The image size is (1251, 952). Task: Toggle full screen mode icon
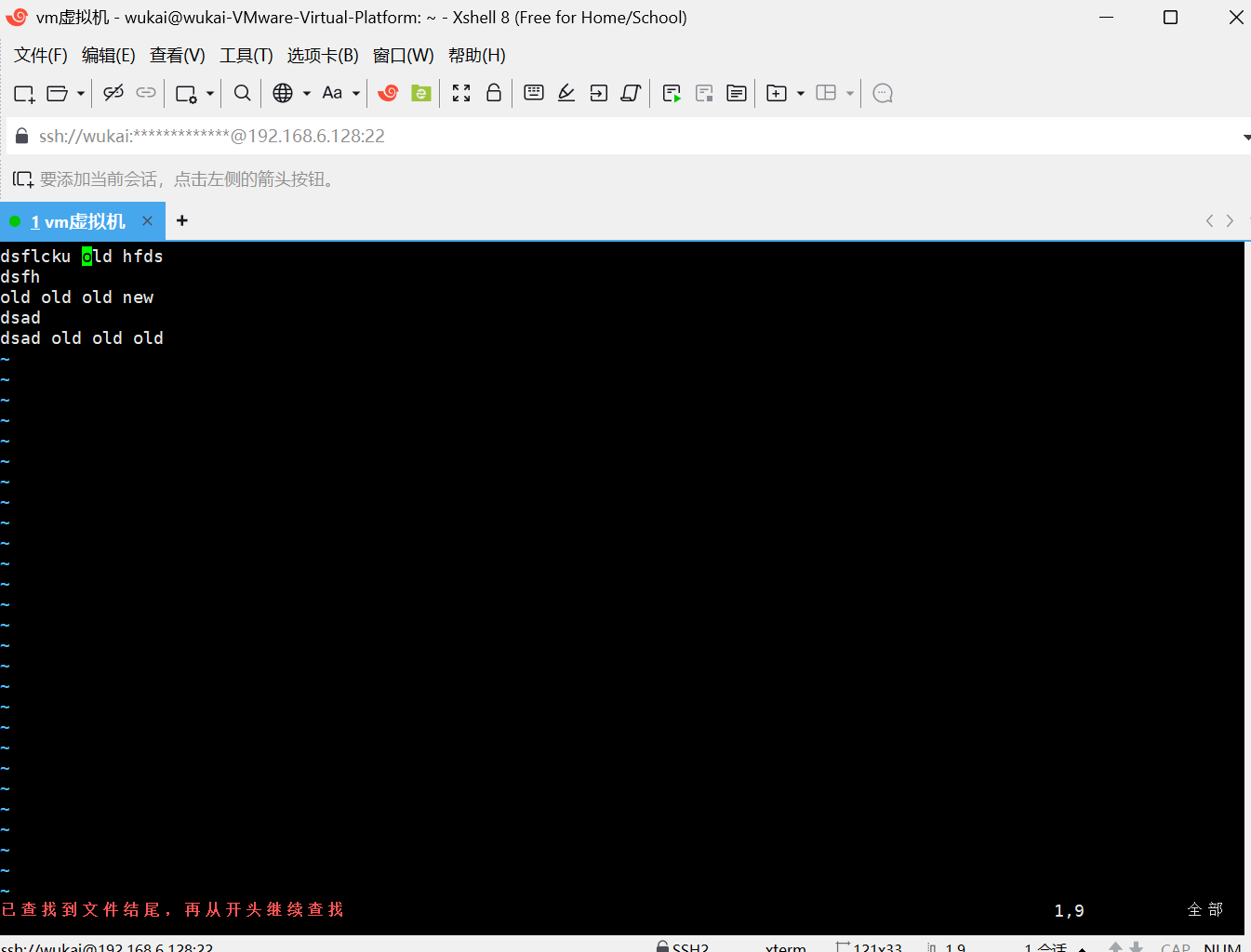461,93
